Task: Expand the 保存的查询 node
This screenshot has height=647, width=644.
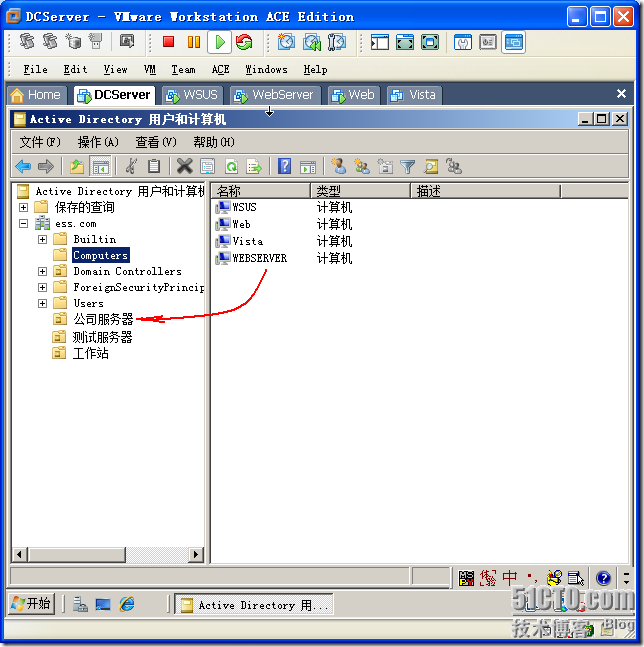Action: [x=24, y=207]
